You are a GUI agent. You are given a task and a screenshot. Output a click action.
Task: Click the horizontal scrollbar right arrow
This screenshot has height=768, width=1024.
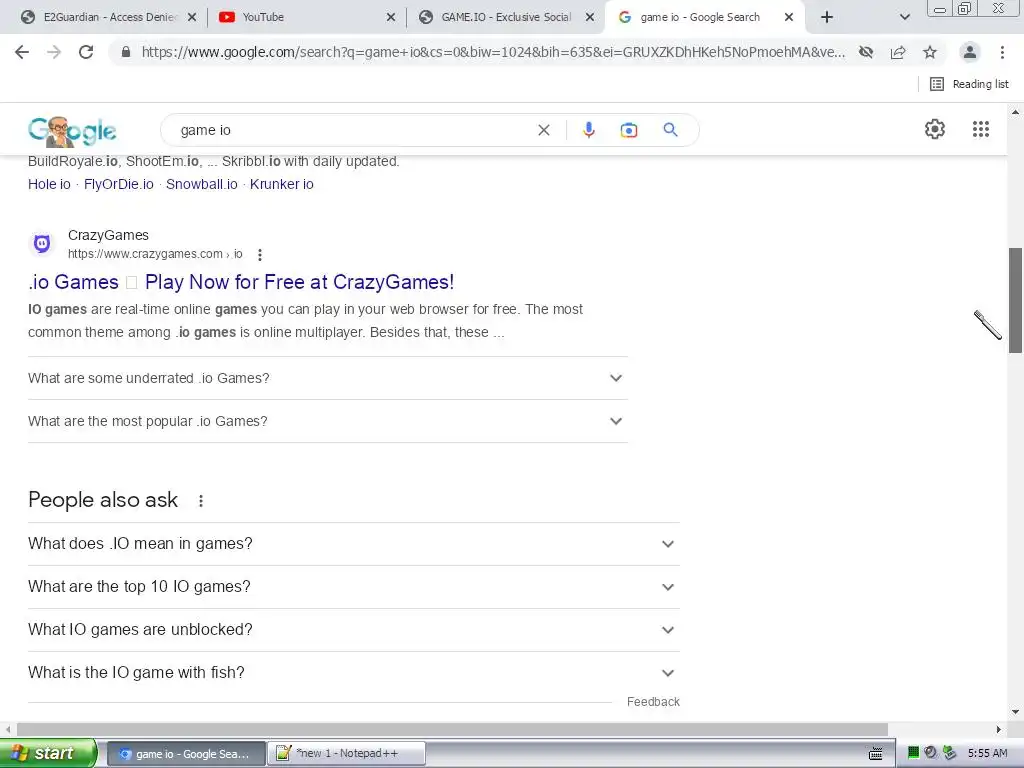pyautogui.click(x=999, y=729)
